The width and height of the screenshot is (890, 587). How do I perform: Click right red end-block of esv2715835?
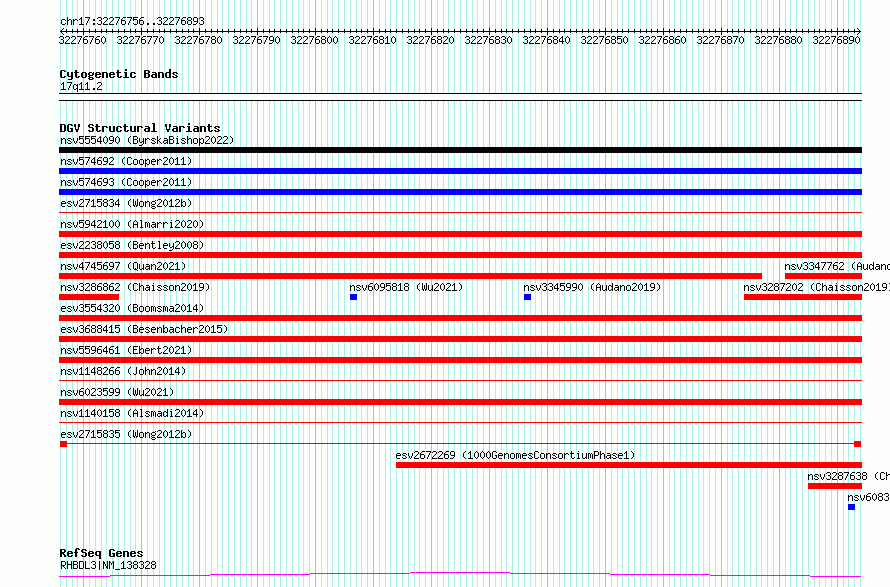pyautogui.click(x=858, y=444)
